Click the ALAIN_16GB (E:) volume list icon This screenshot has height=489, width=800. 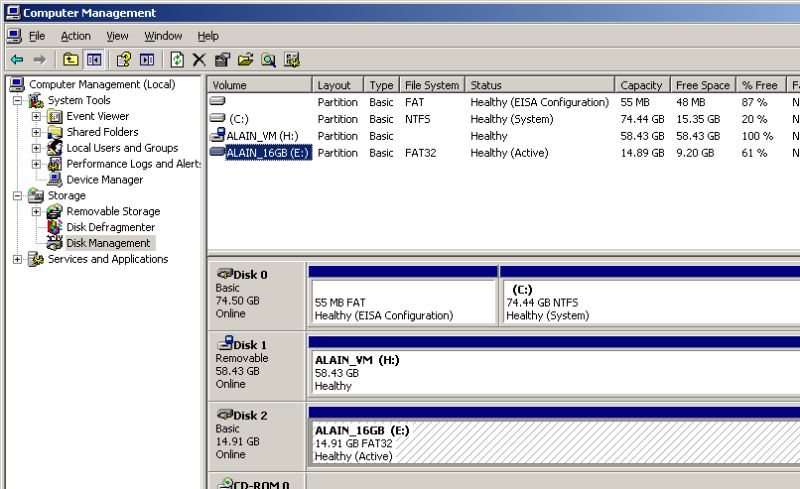pos(217,152)
